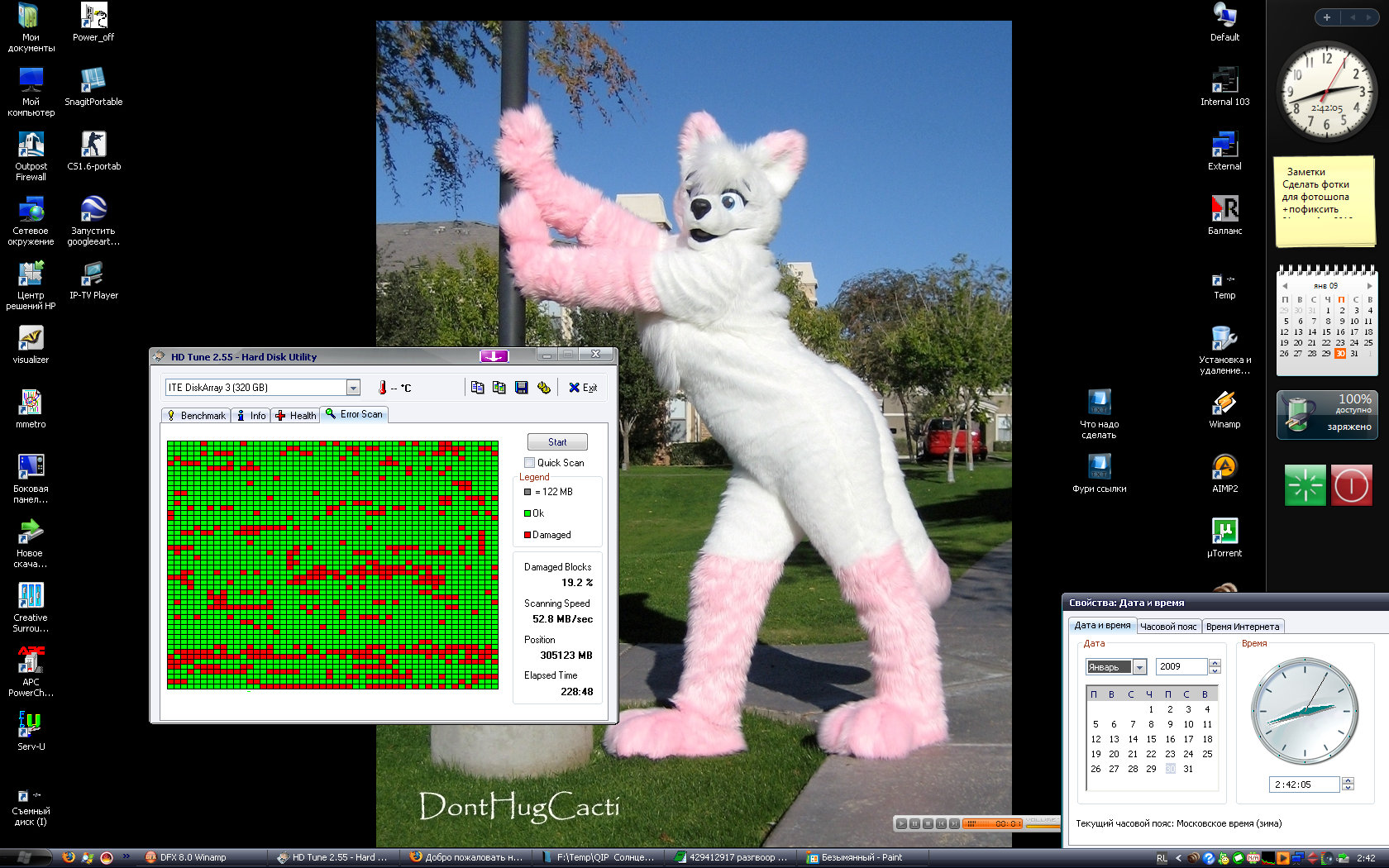The width and height of the screenshot is (1389, 868).
Task: Switch to the Benchmark tab
Action: coord(196,416)
